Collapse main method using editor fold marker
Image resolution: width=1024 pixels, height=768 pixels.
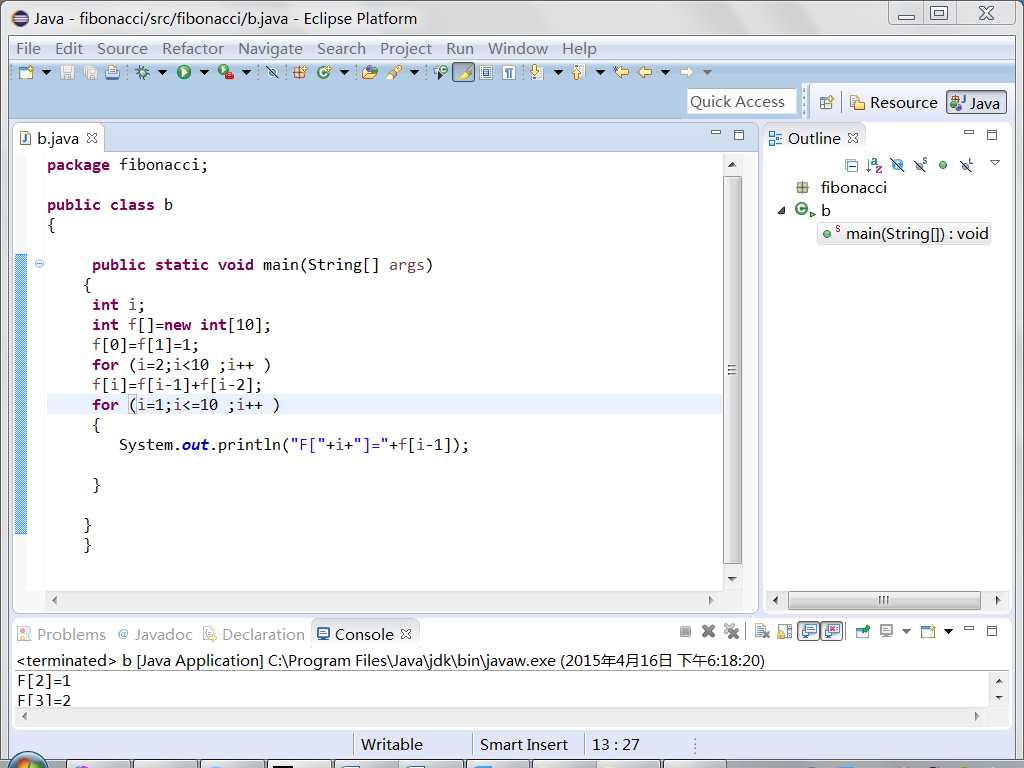coord(39,264)
